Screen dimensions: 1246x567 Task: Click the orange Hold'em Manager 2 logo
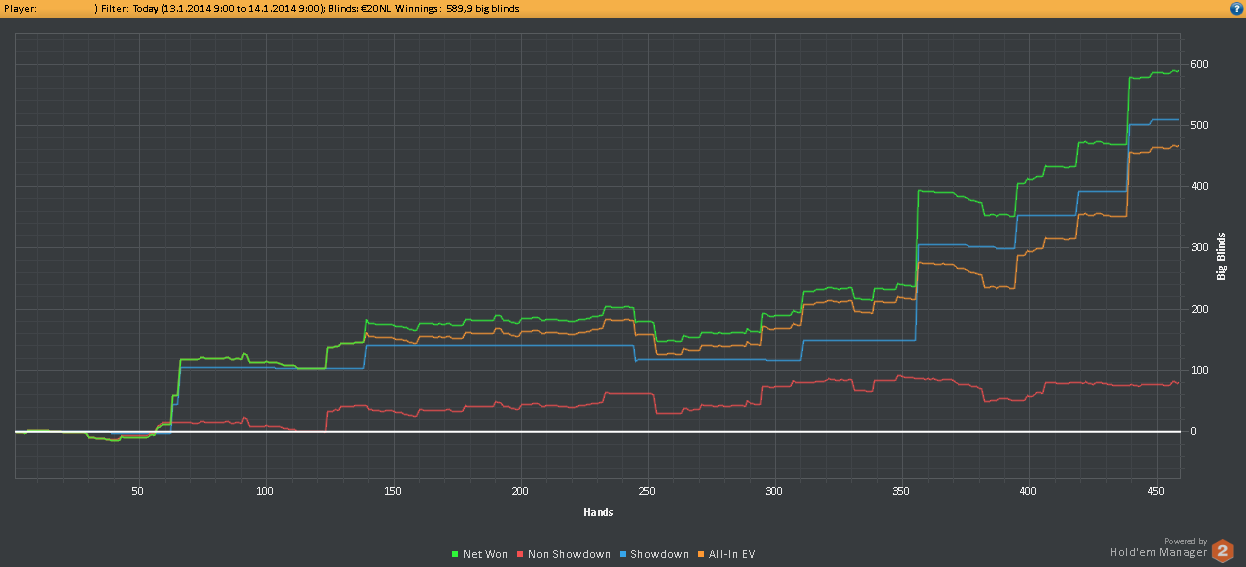[1222, 550]
